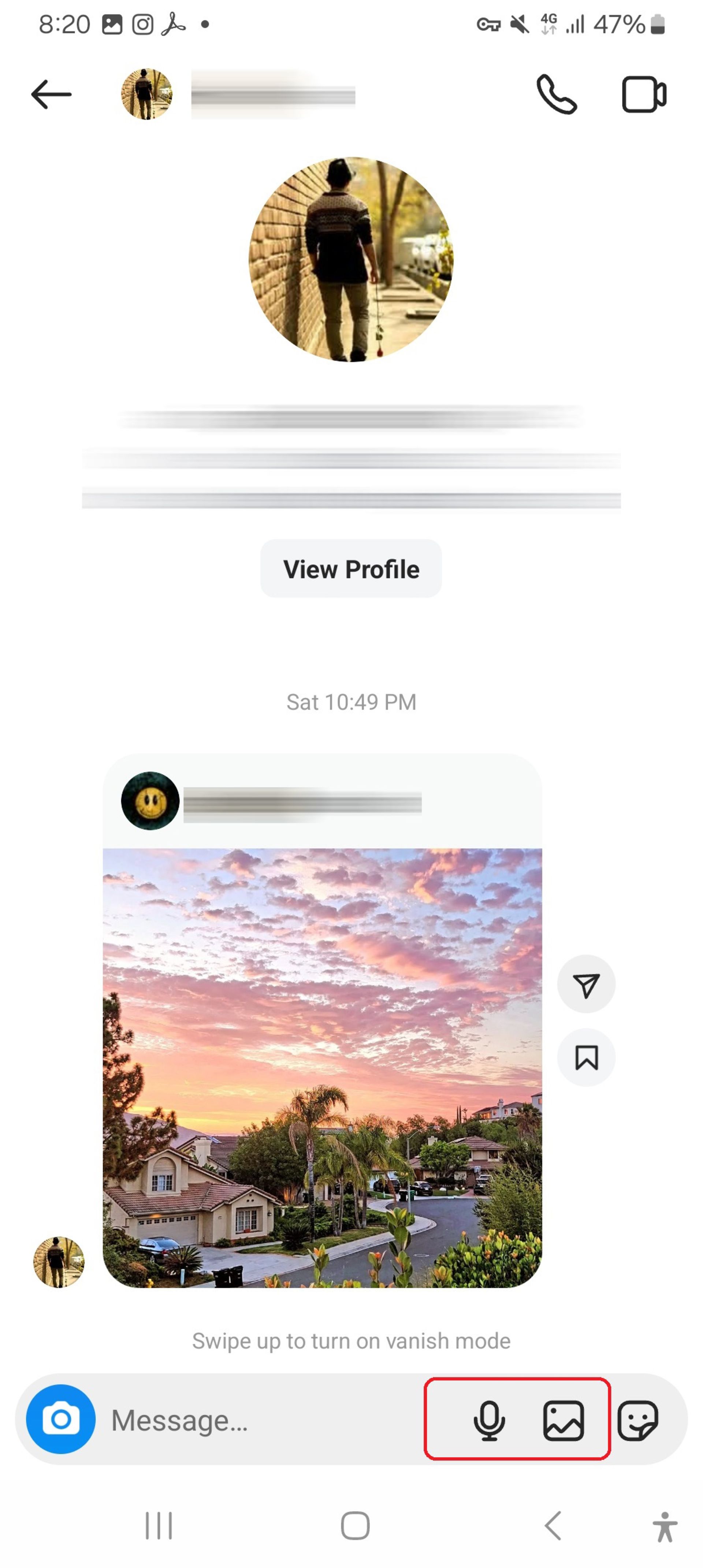Tap the back arrow to go back
This screenshot has height=1568, width=703.
coord(51,94)
